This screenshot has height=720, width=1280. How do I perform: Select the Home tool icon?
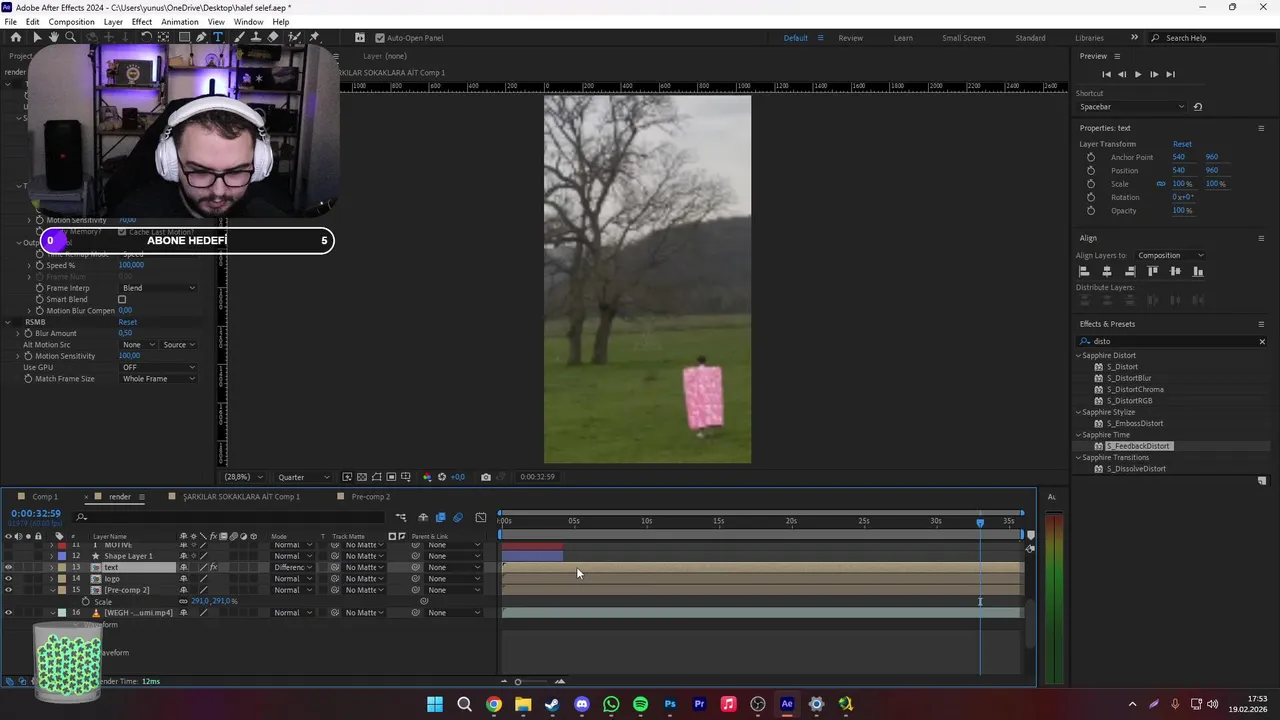tap(16, 37)
